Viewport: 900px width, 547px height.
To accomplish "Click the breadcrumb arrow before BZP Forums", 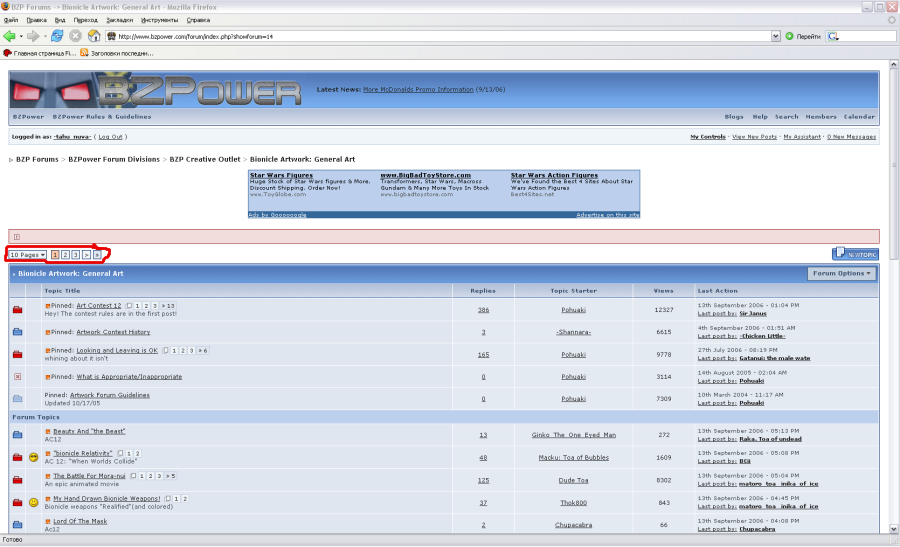I will [x=11, y=160].
